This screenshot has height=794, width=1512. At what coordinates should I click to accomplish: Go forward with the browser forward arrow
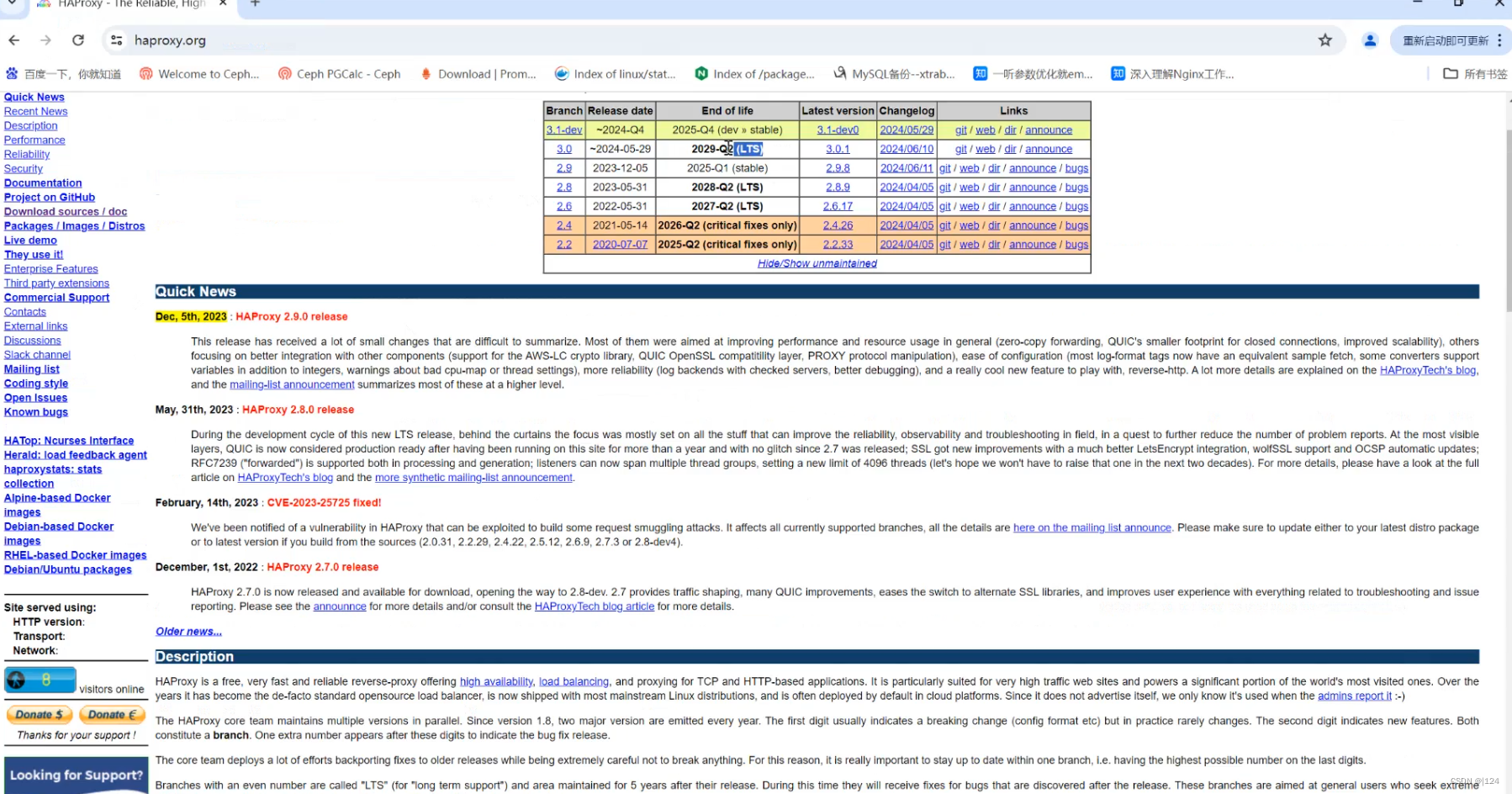[x=45, y=40]
